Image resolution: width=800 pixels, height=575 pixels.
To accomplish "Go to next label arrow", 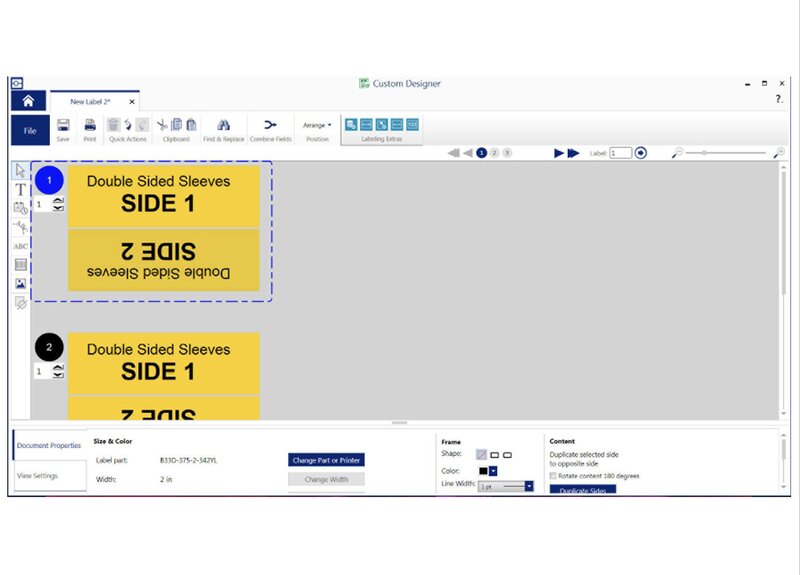I will (x=559, y=153).
